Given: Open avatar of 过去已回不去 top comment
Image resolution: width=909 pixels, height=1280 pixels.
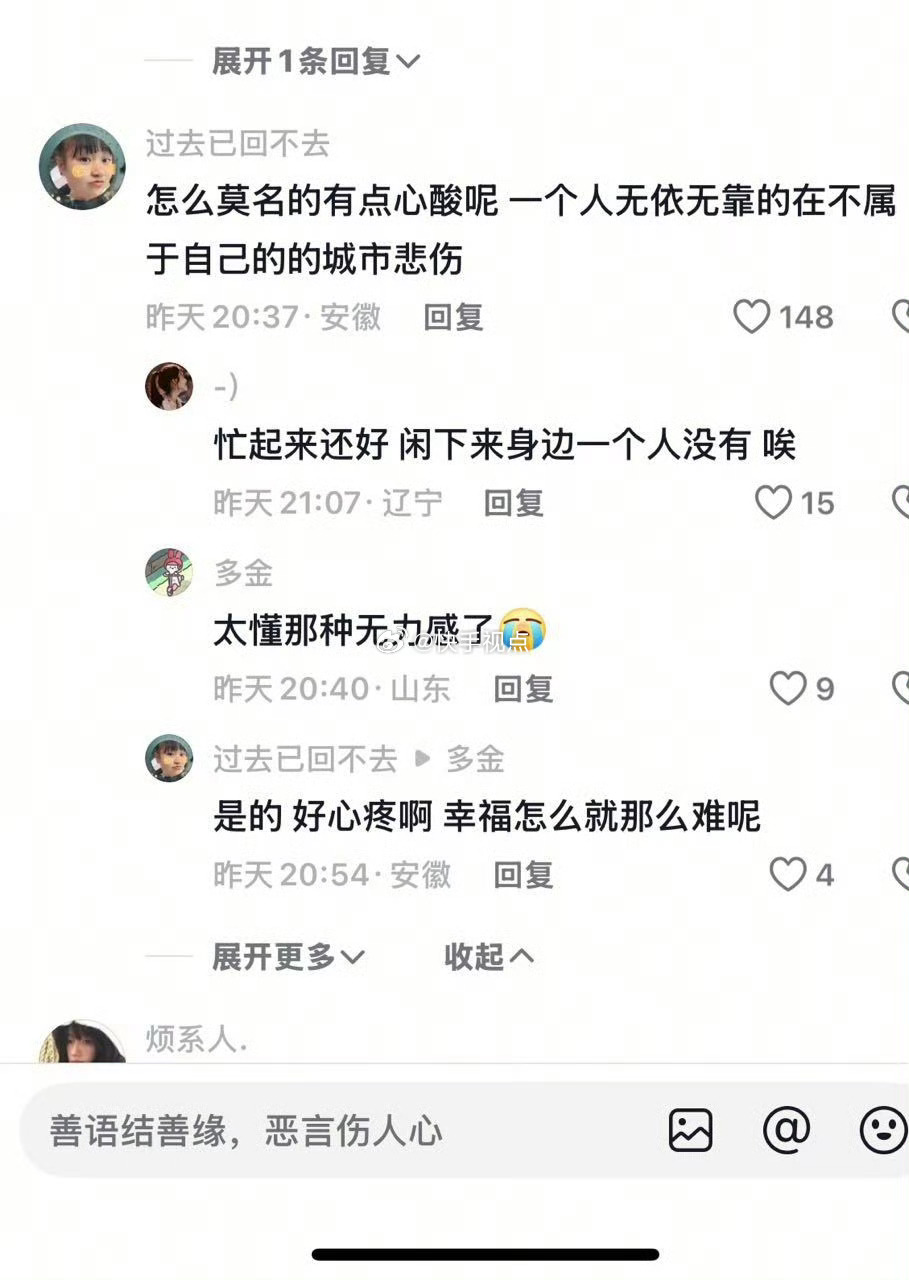Looking at the screenshot, I should point(82,166).
